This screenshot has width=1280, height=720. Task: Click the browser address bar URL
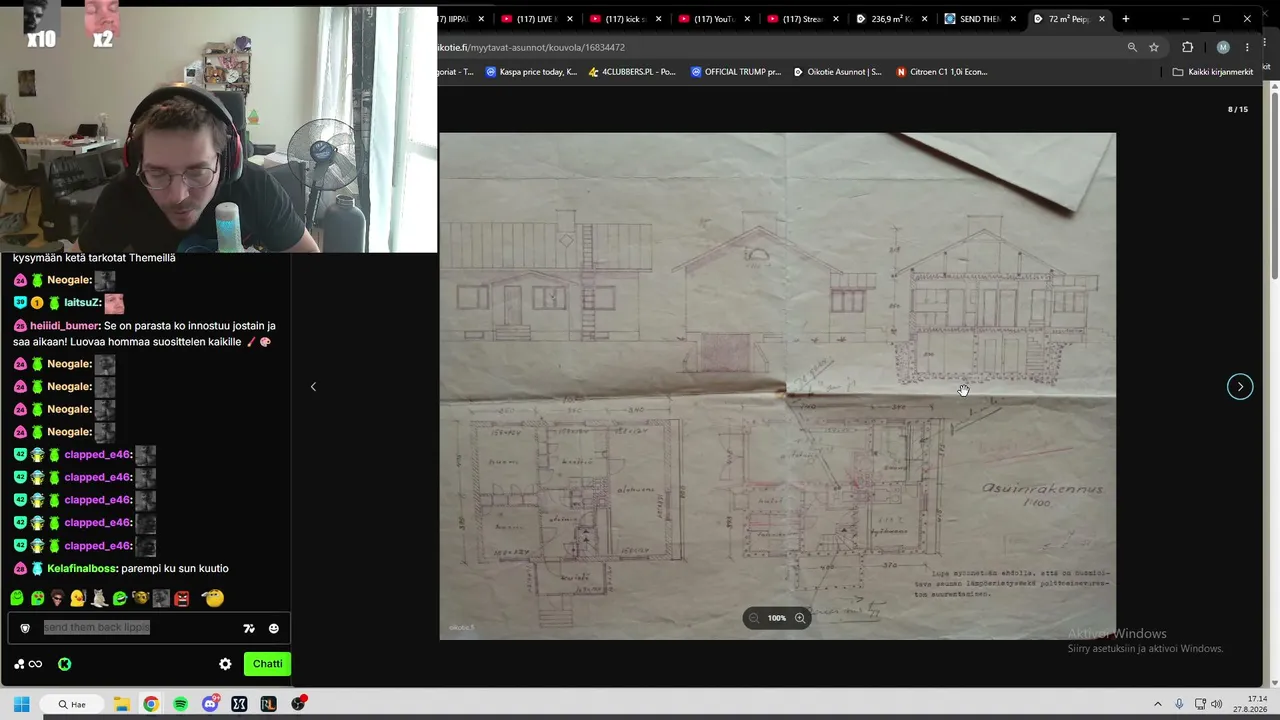[x=533, y=47]
